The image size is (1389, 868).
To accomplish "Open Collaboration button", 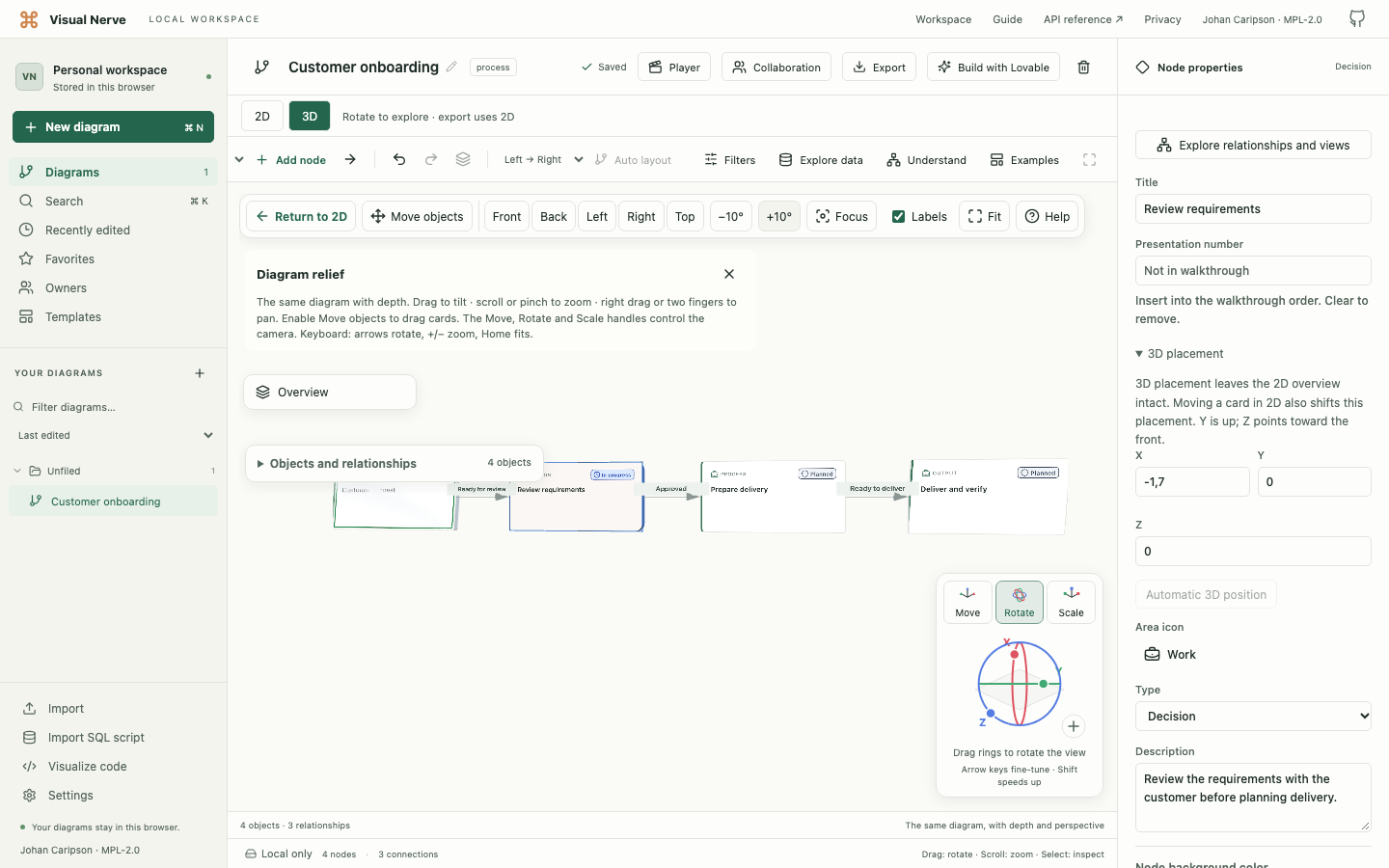I will pos(776,68).
